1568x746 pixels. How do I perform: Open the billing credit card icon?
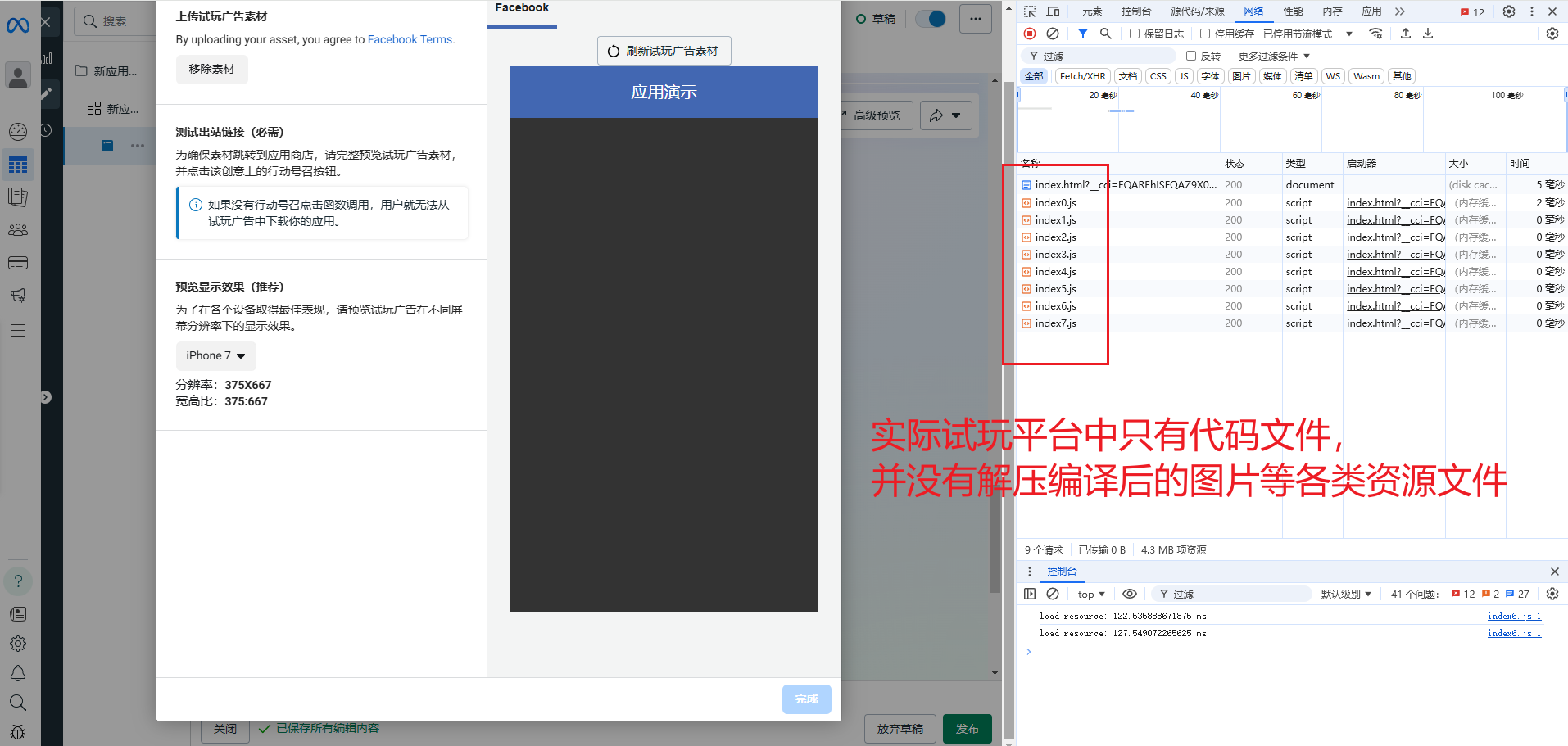(18, 263)
